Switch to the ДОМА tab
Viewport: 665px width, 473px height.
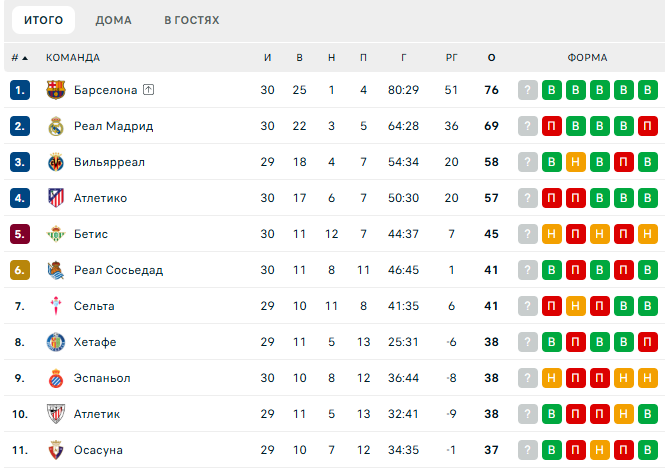coord(113,20)
